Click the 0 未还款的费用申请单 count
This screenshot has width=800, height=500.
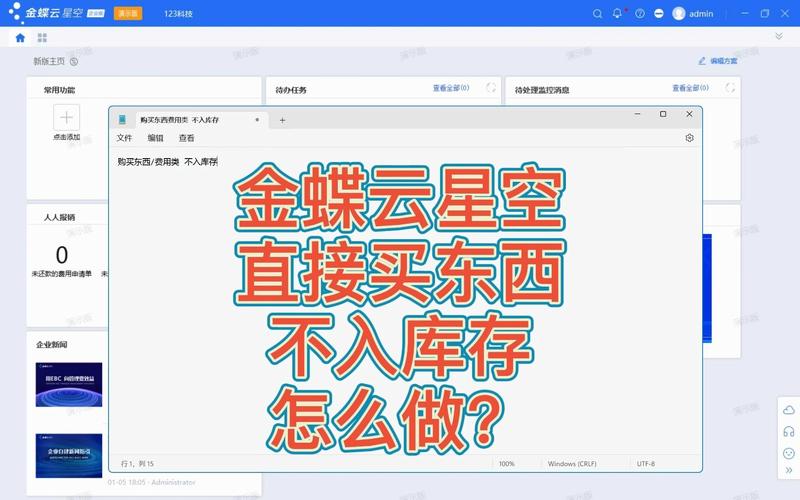62,255
